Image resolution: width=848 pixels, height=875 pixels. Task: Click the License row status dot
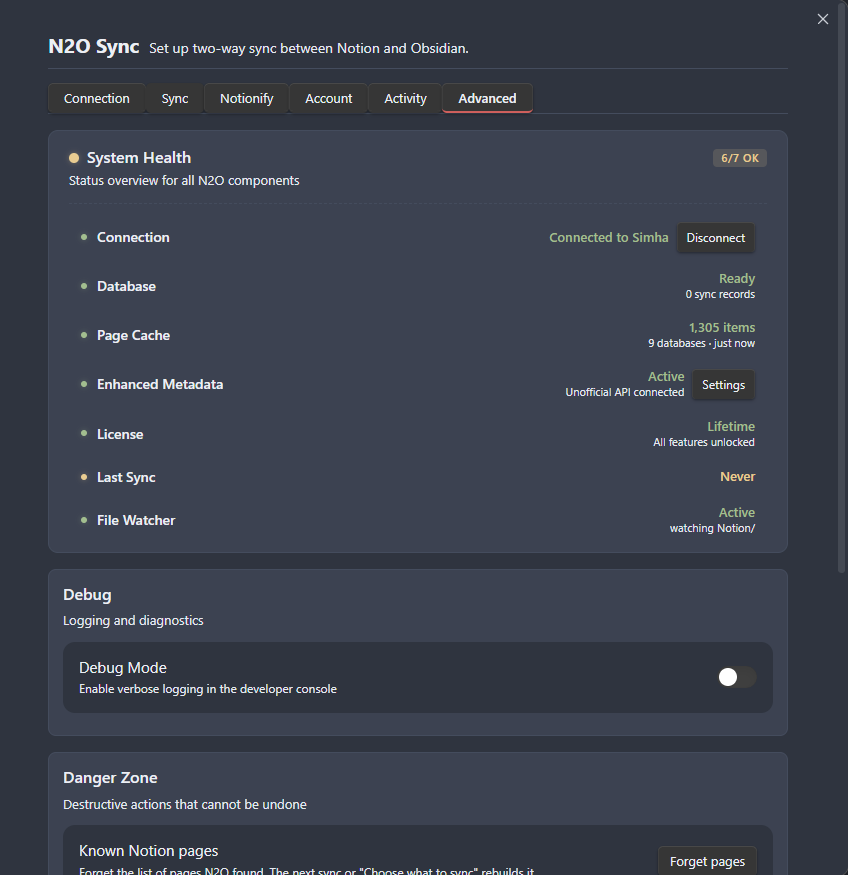tap(84, 433)
